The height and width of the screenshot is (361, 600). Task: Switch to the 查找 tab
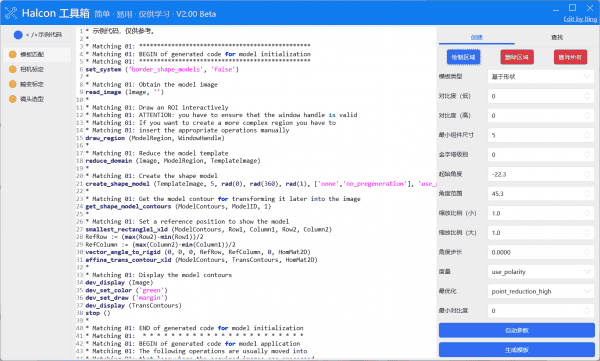click(557, 37)
